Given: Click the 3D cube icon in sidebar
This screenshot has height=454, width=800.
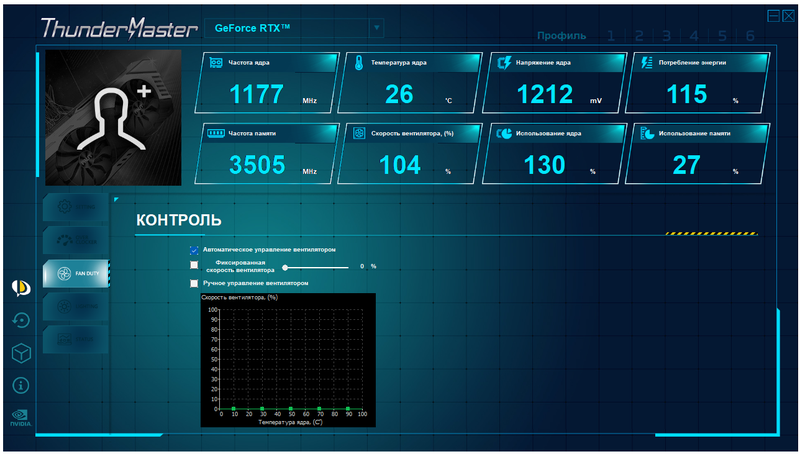Looking at the screenshot, I should pos(21,353).
